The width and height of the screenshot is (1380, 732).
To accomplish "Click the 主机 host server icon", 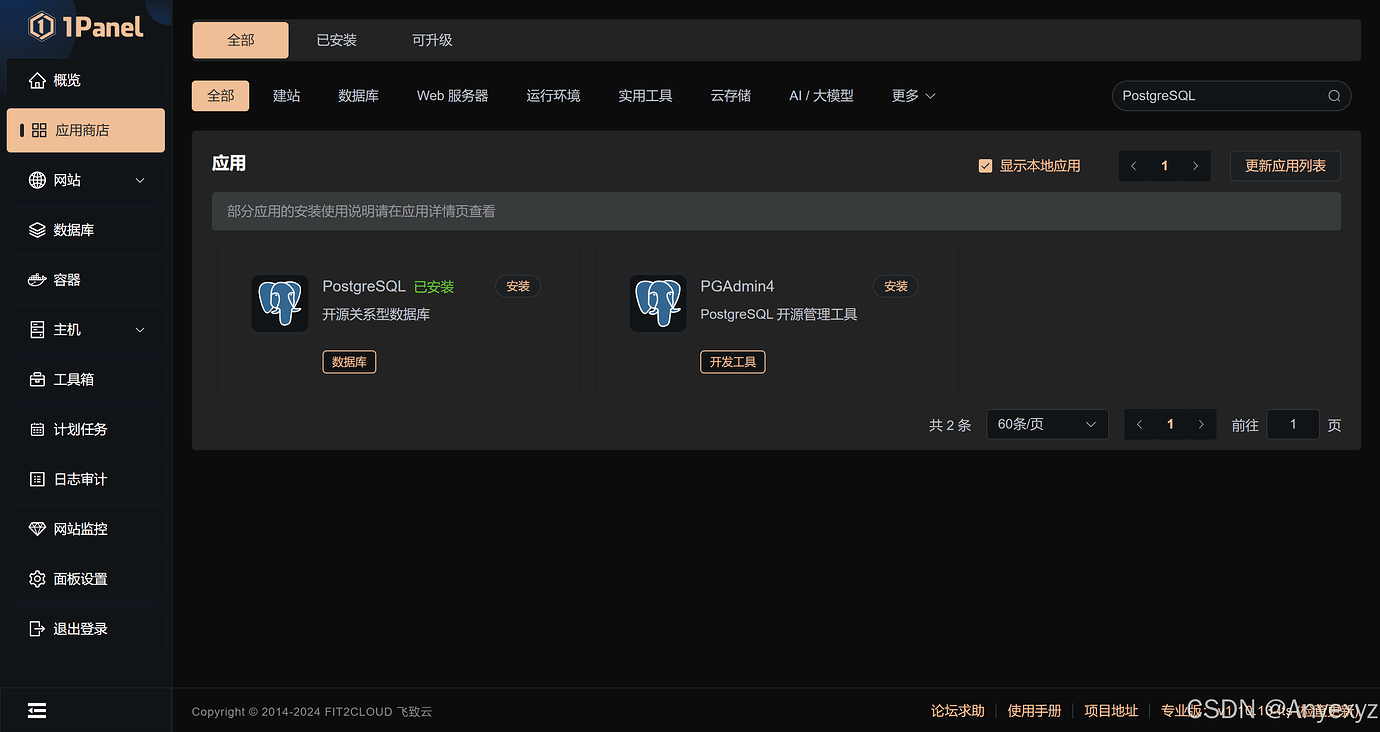I will coord(37,330).
